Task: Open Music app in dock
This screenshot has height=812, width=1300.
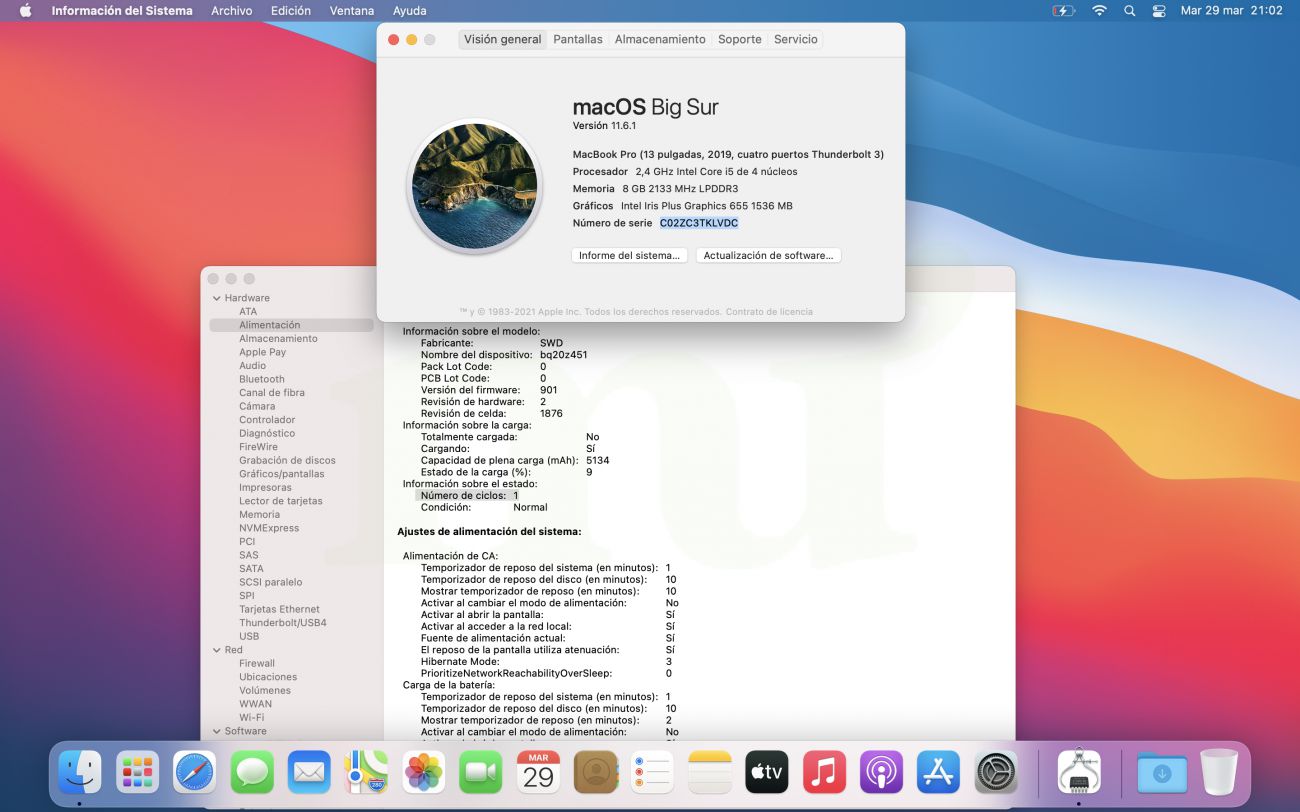Action: (x=824, y=772)
